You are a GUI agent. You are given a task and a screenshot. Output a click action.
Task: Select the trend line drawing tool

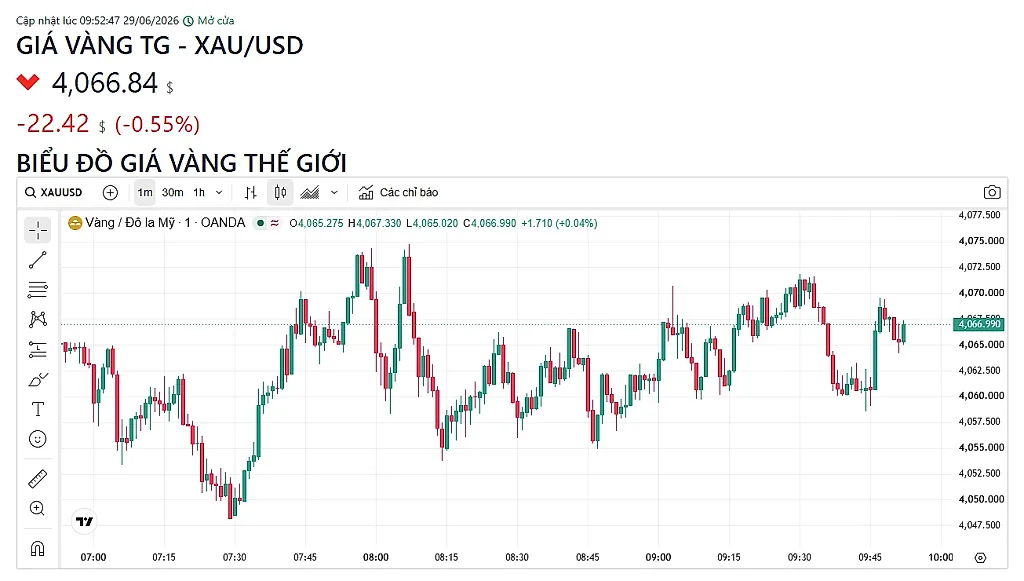[x=38, y=260]
